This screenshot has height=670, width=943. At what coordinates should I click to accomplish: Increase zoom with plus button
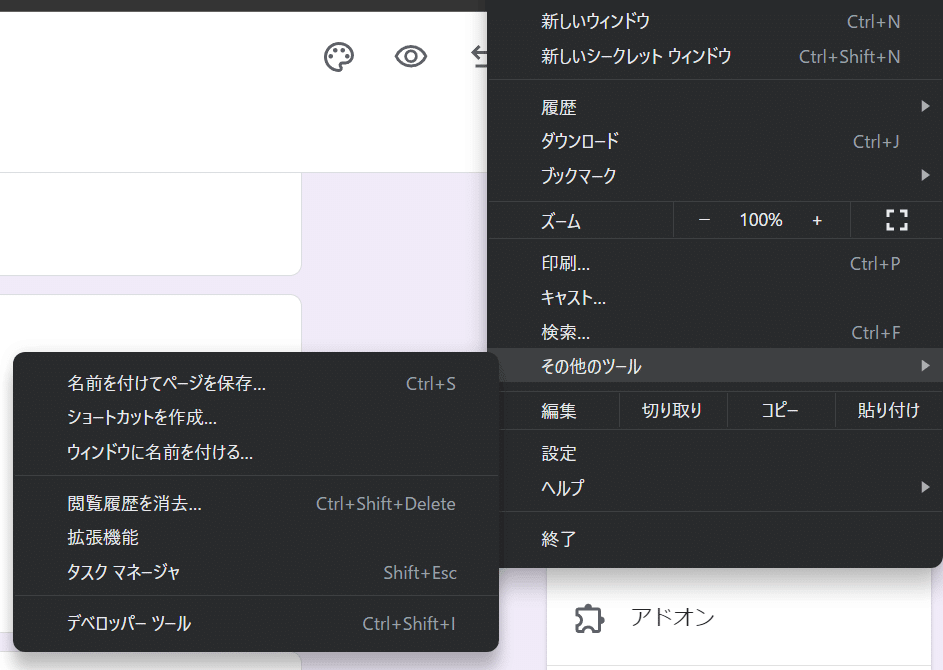point(817,221)
